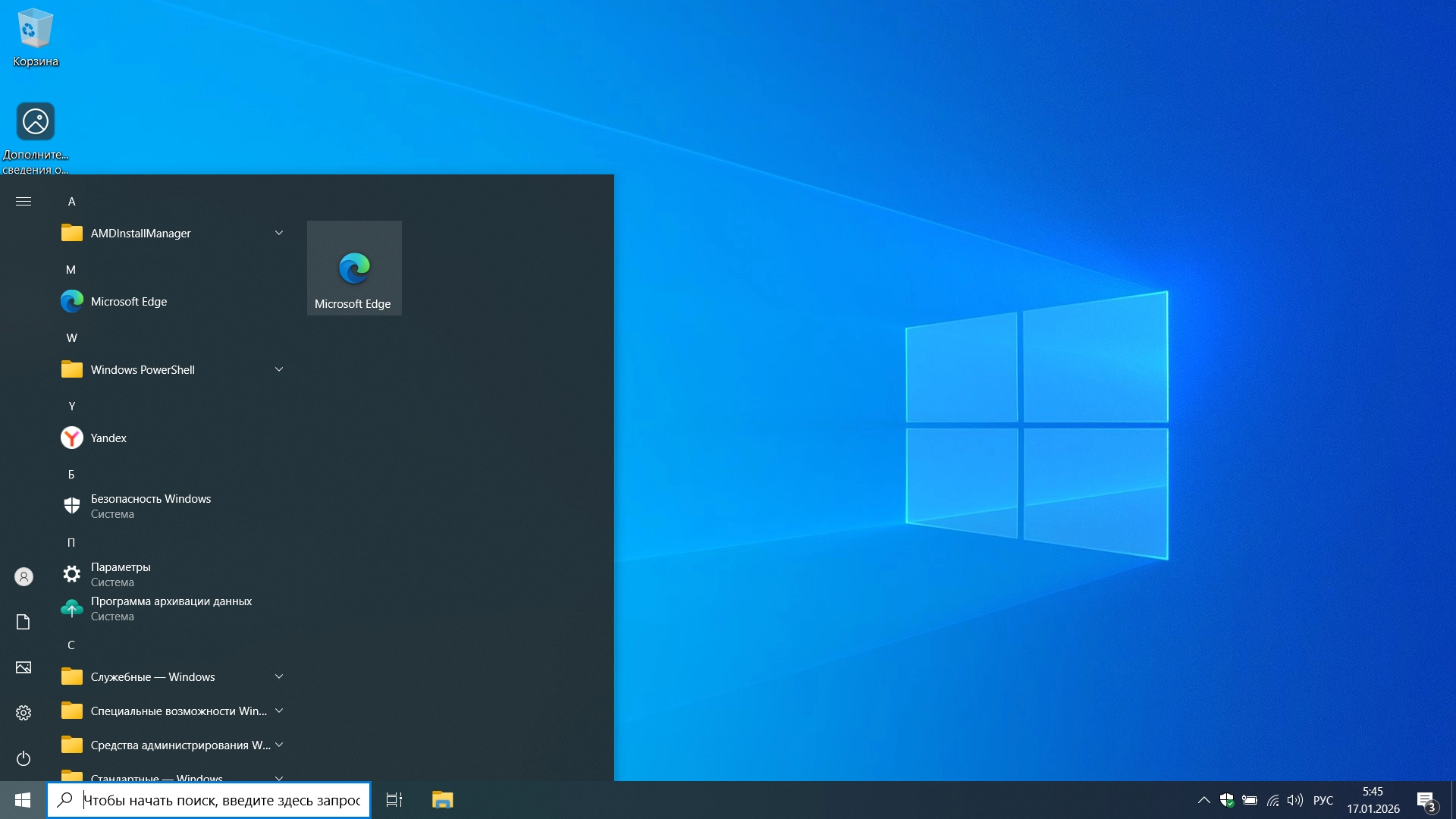
Task: Open the Pictures folder icon in sidebar
Action: pos(24,667)
